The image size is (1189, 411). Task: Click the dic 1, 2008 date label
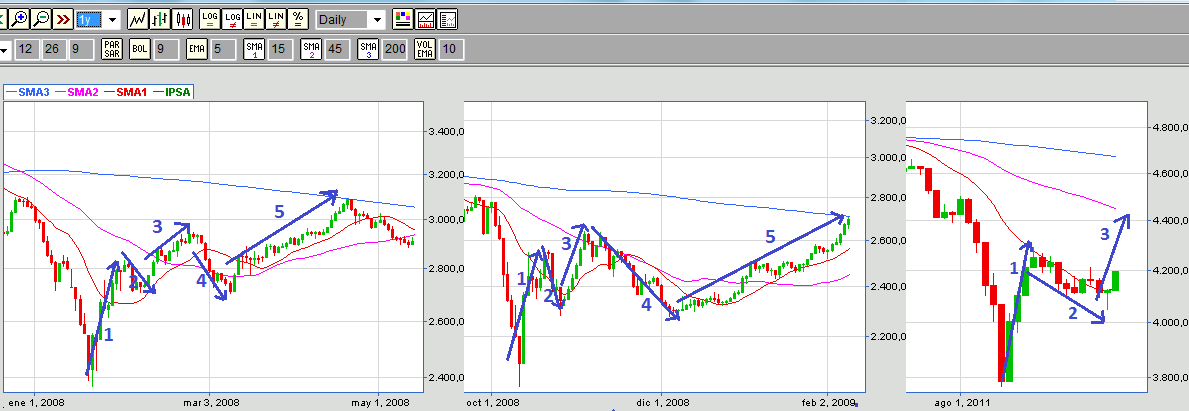(661, 402)
